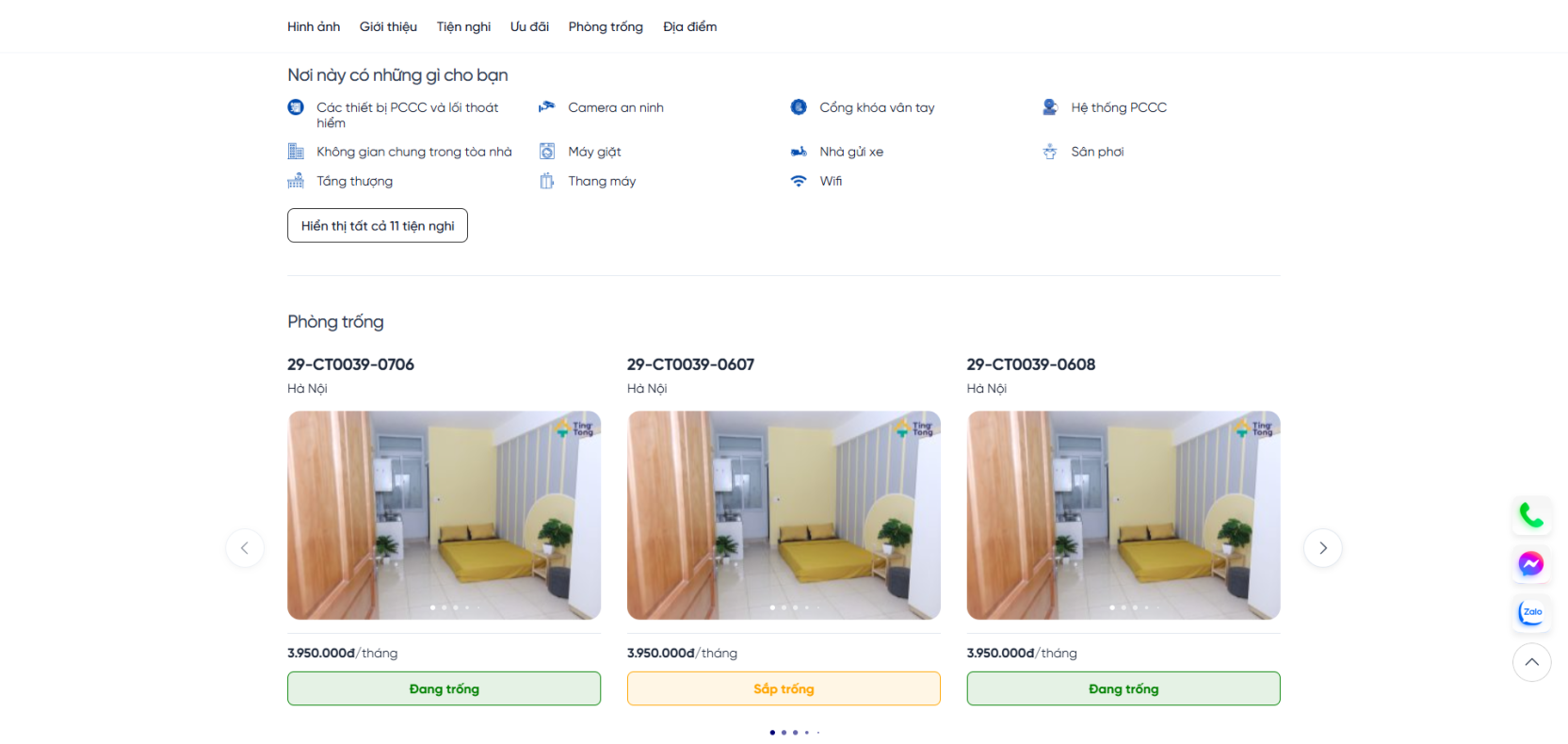This screenshot has height=744, width=1568.
Task: Select "Cổng khóa vân tay" amenity text
Action: click(x=877, y=107)
